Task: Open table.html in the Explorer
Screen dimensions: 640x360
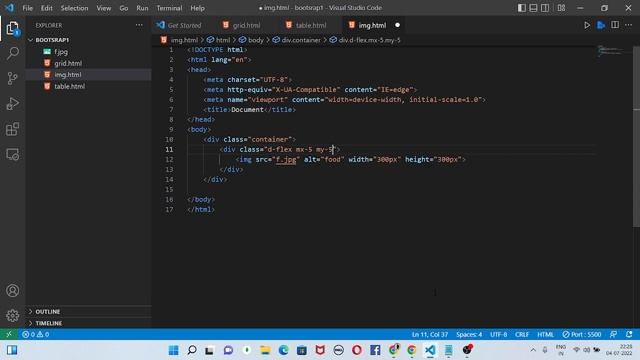Action: tap(69, 86)
